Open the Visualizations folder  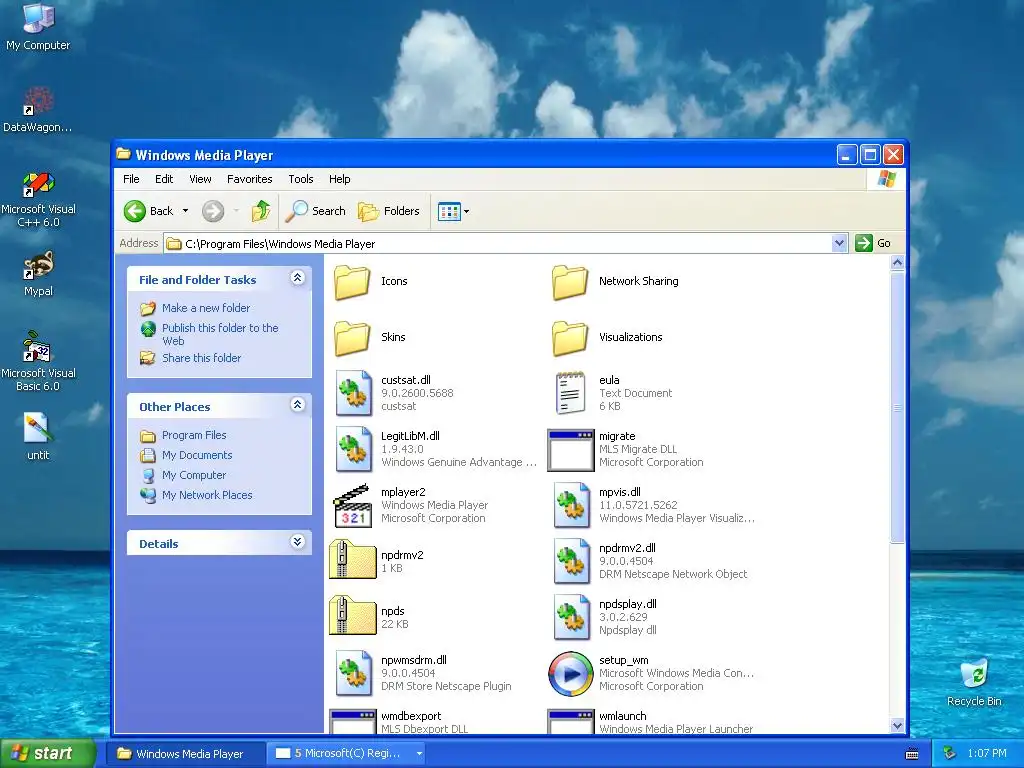point(570,338)
